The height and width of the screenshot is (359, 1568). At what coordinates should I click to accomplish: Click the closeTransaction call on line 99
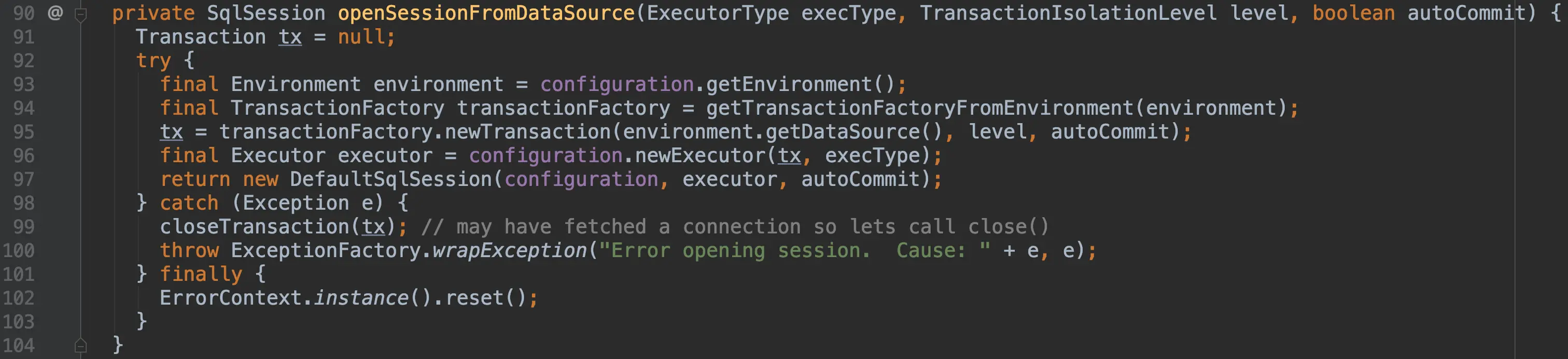click(x=255, y=227)
